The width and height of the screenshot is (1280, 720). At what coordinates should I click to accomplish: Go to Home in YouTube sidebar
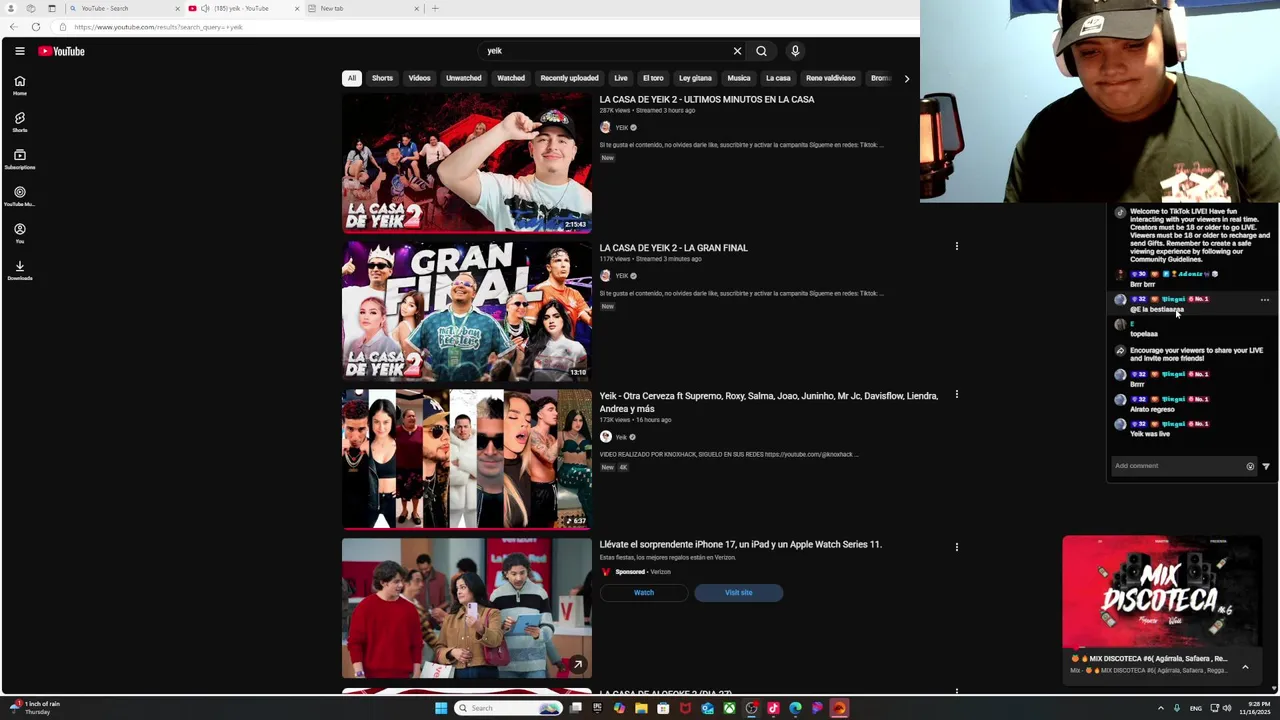[x=19, y=85]
